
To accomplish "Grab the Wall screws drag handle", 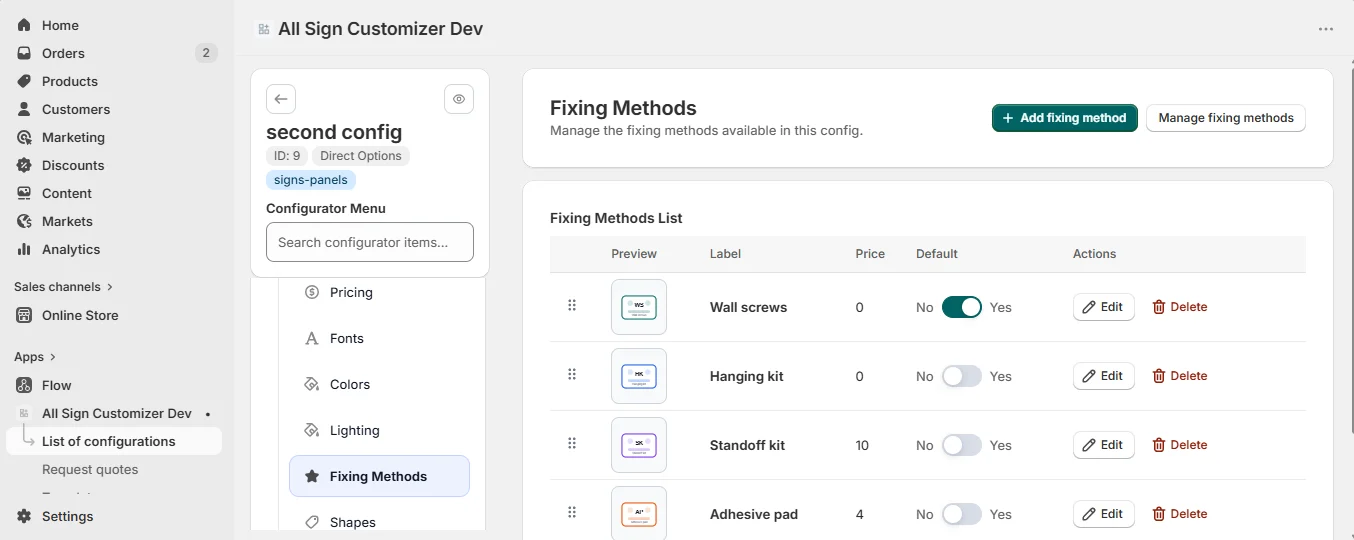I will [x=572, y=306].
